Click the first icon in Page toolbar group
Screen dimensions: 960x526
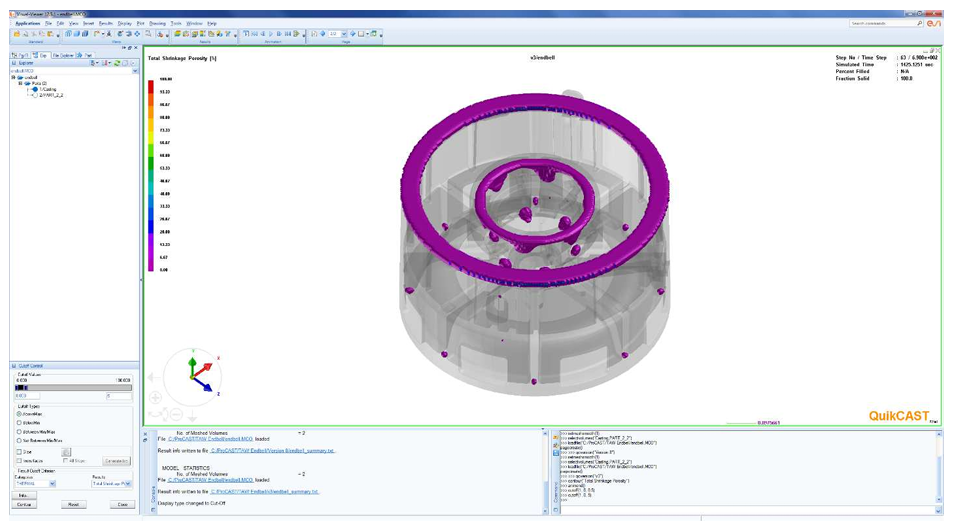314,34
